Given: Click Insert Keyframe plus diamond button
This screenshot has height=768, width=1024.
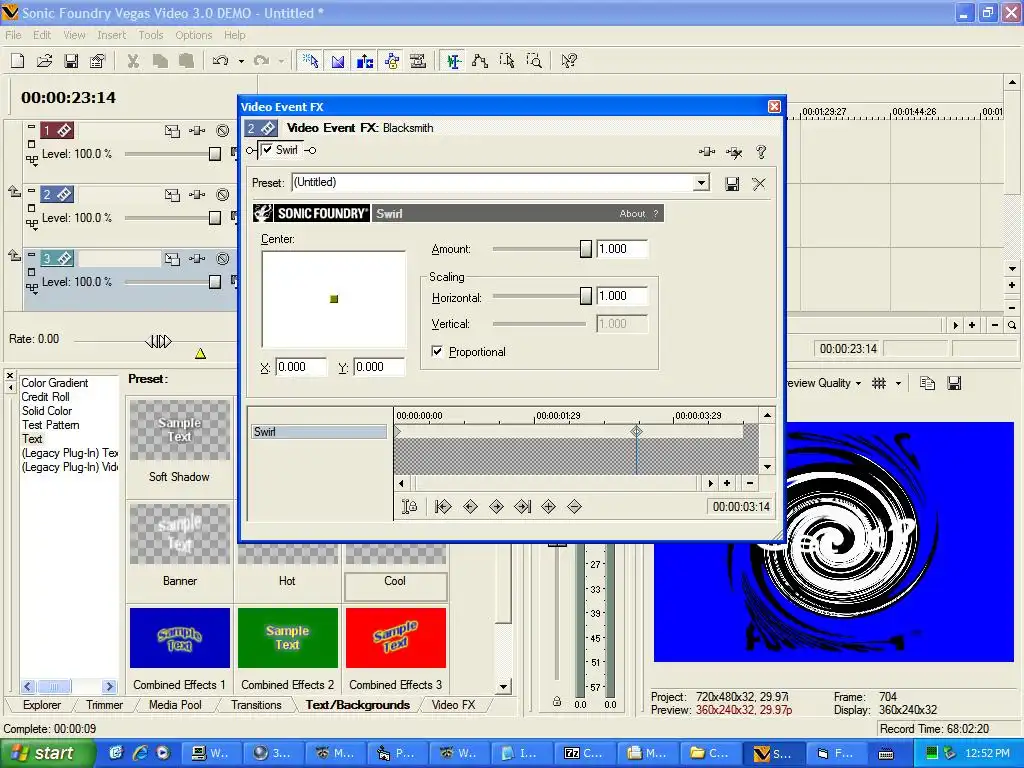Looking at the screenshot, I should tap(549, 507).
